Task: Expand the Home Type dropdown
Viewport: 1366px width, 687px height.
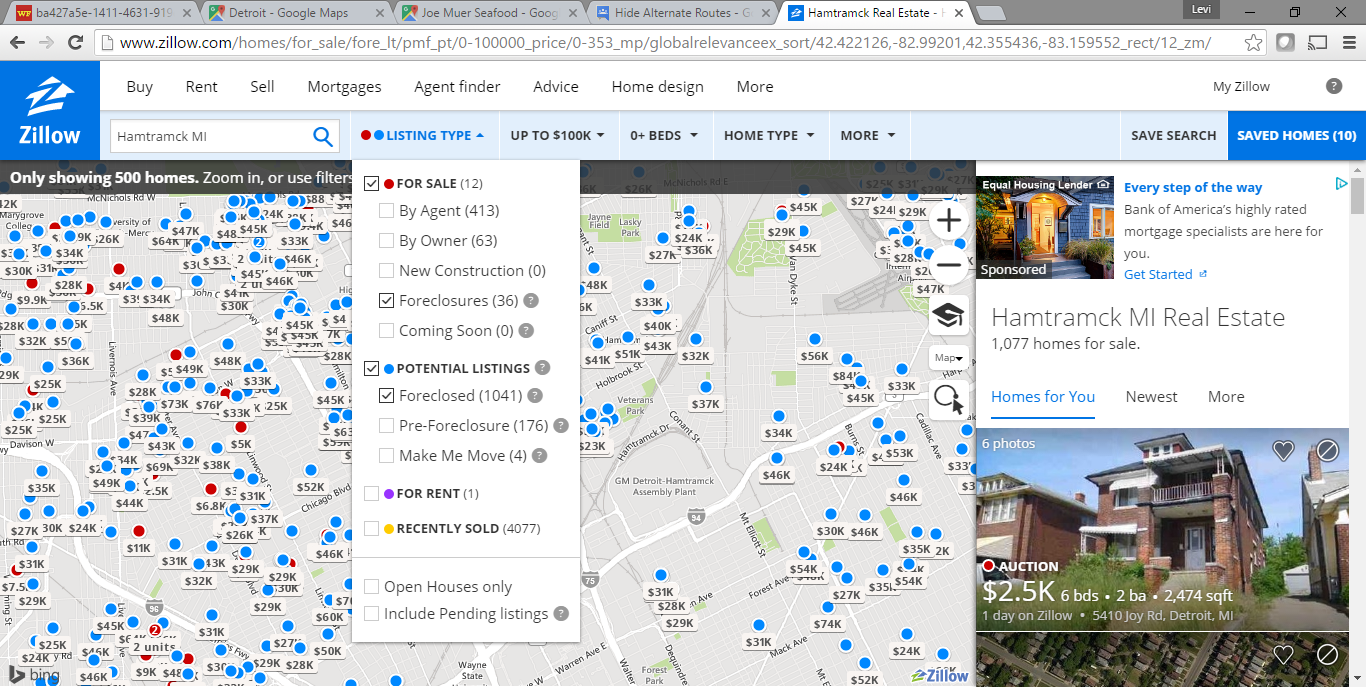Action: 768,136
